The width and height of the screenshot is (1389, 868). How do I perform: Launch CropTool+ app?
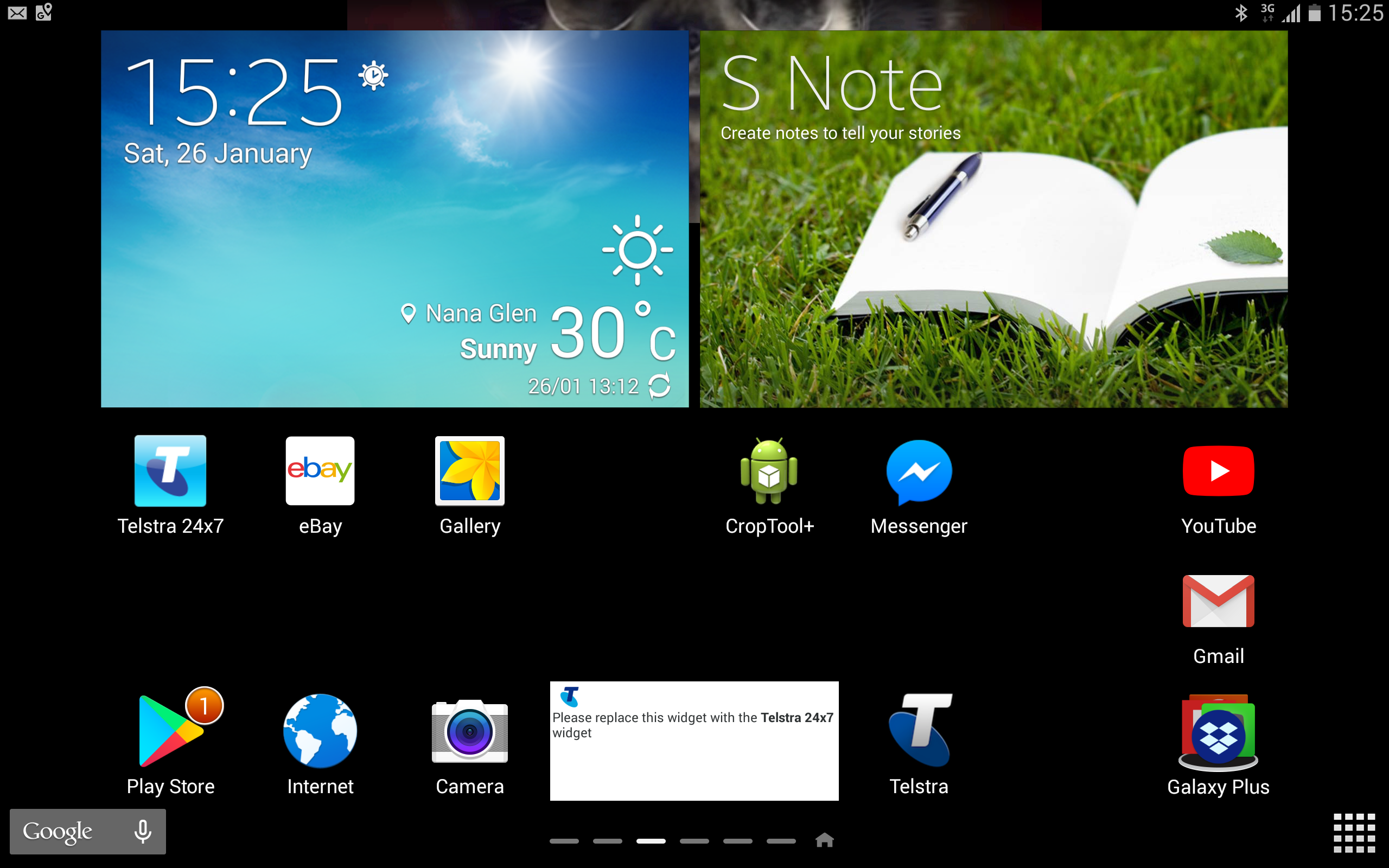pos(768,472)
